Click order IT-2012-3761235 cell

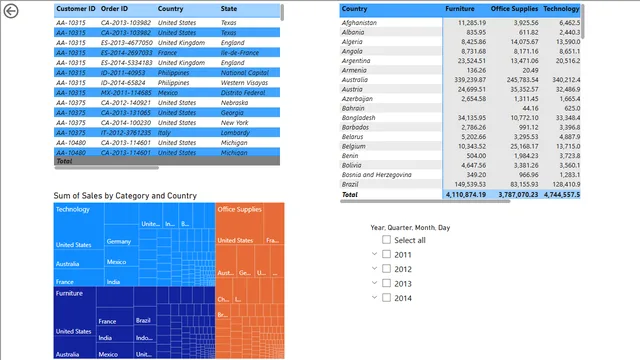pos(126,133)
